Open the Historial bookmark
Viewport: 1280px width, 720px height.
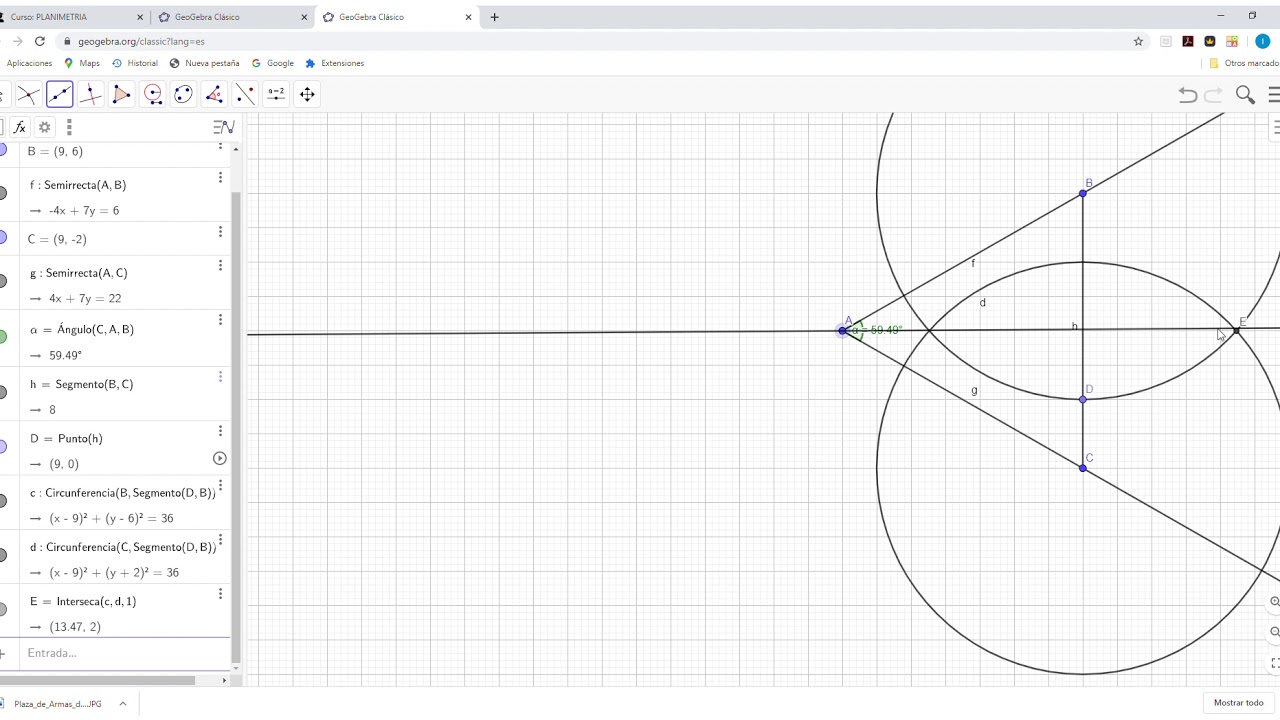tap(135, 63)
